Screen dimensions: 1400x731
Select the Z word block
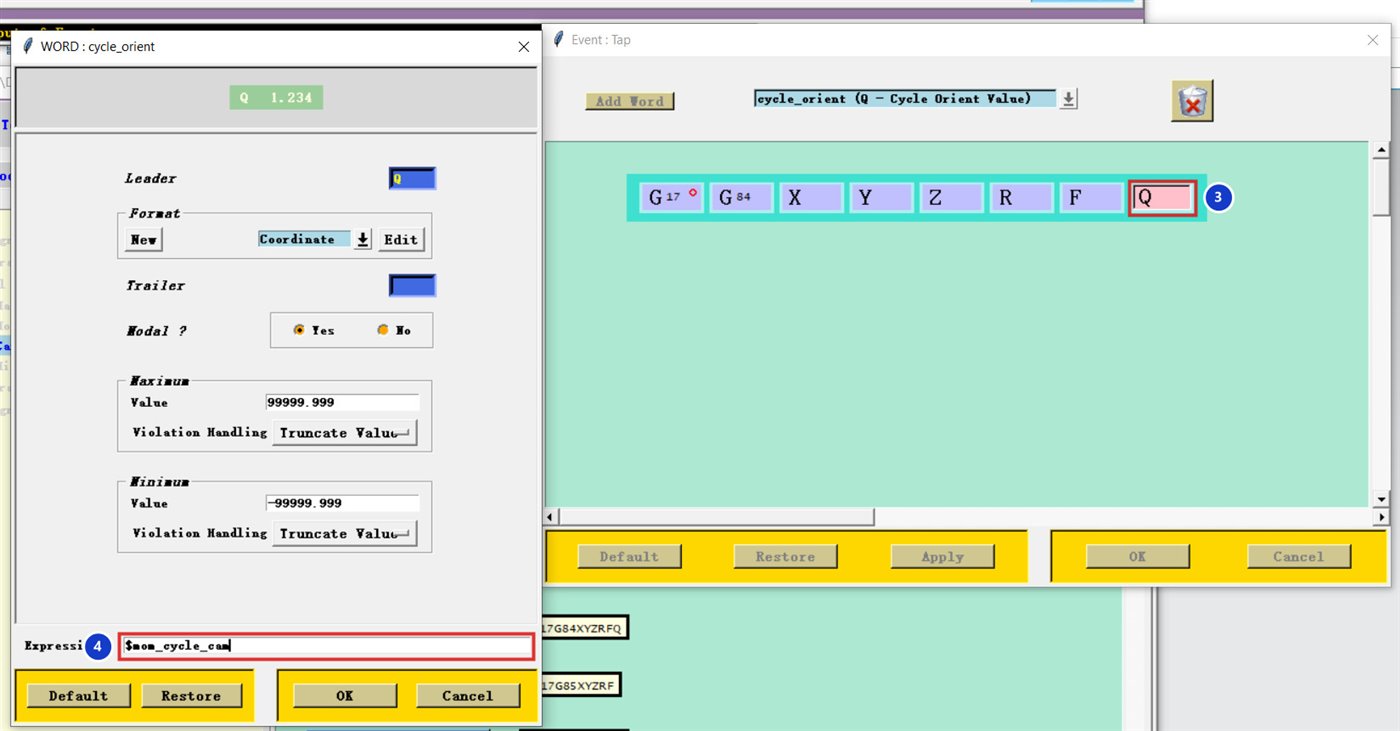(951, 198)
